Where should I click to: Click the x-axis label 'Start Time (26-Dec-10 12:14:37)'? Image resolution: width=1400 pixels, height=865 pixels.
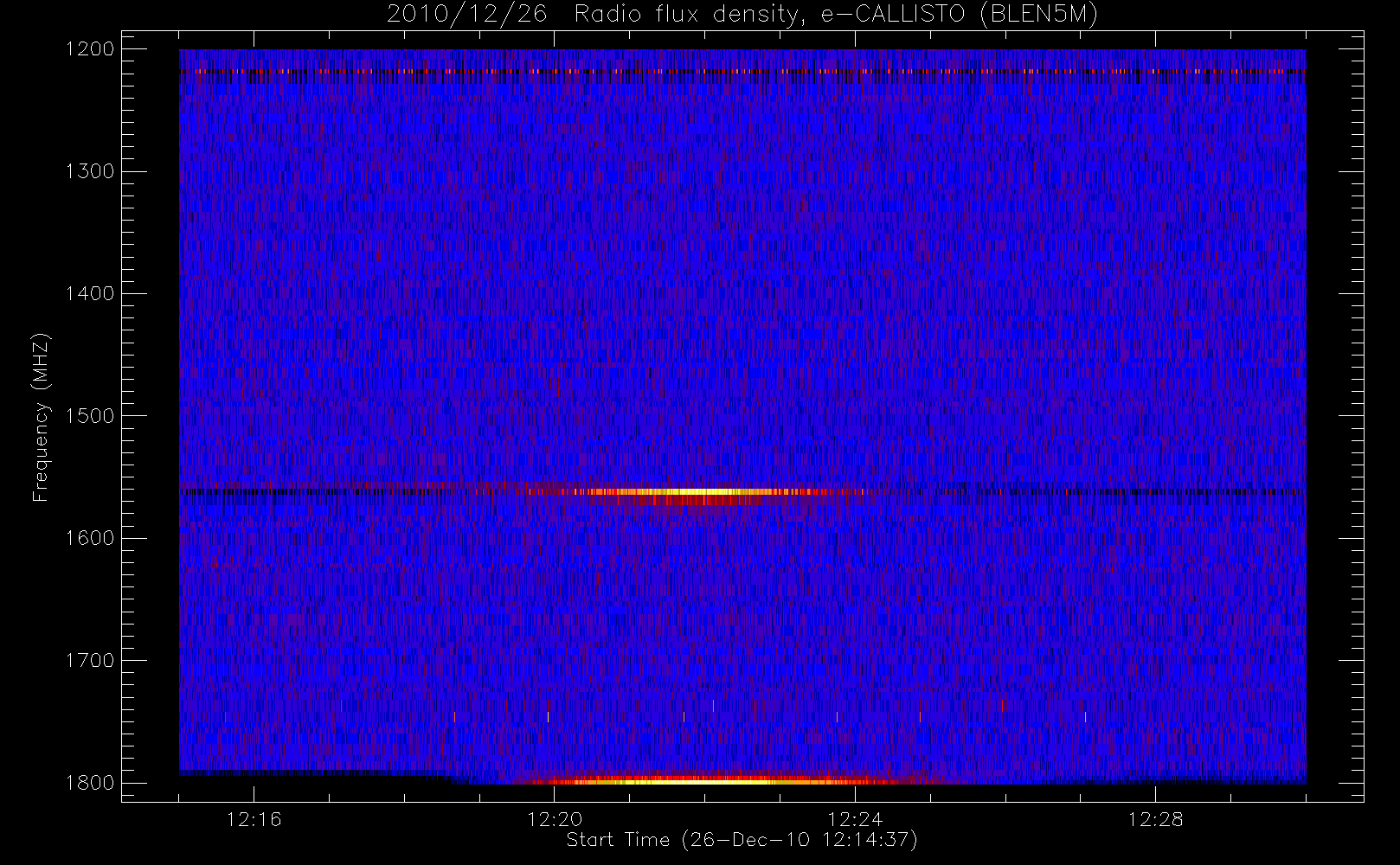(x=742, y=840)
